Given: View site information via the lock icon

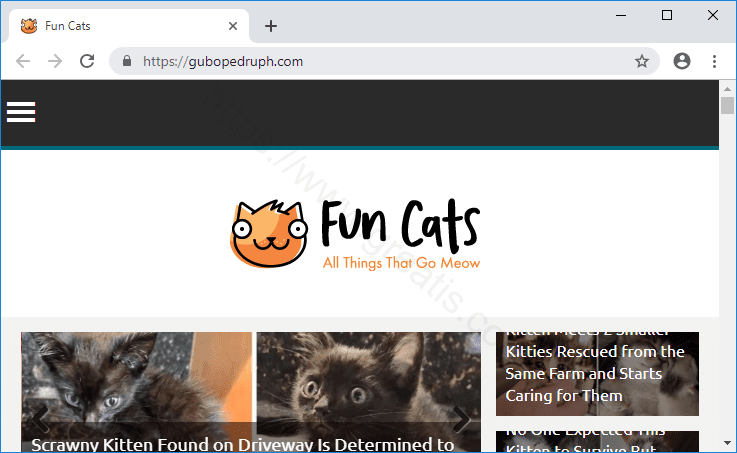Looking at the screenshot, I should point(126,61).
